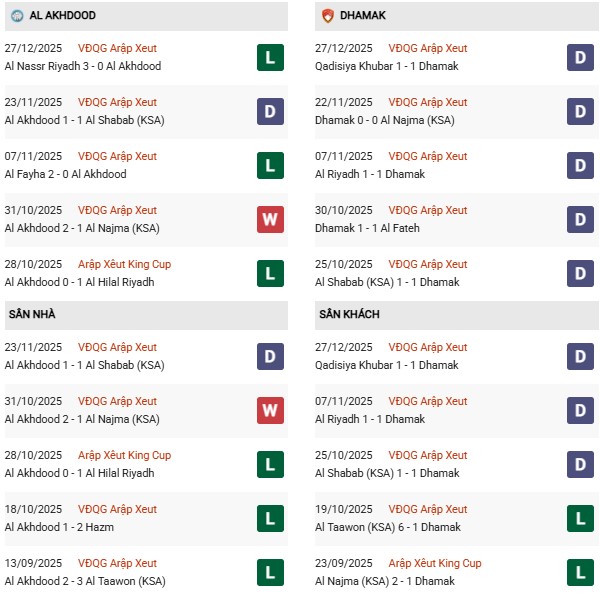Select L badge for Al Najma 2-1 Dhamak
Screen dimensions: 600x594
coord(580,572)
